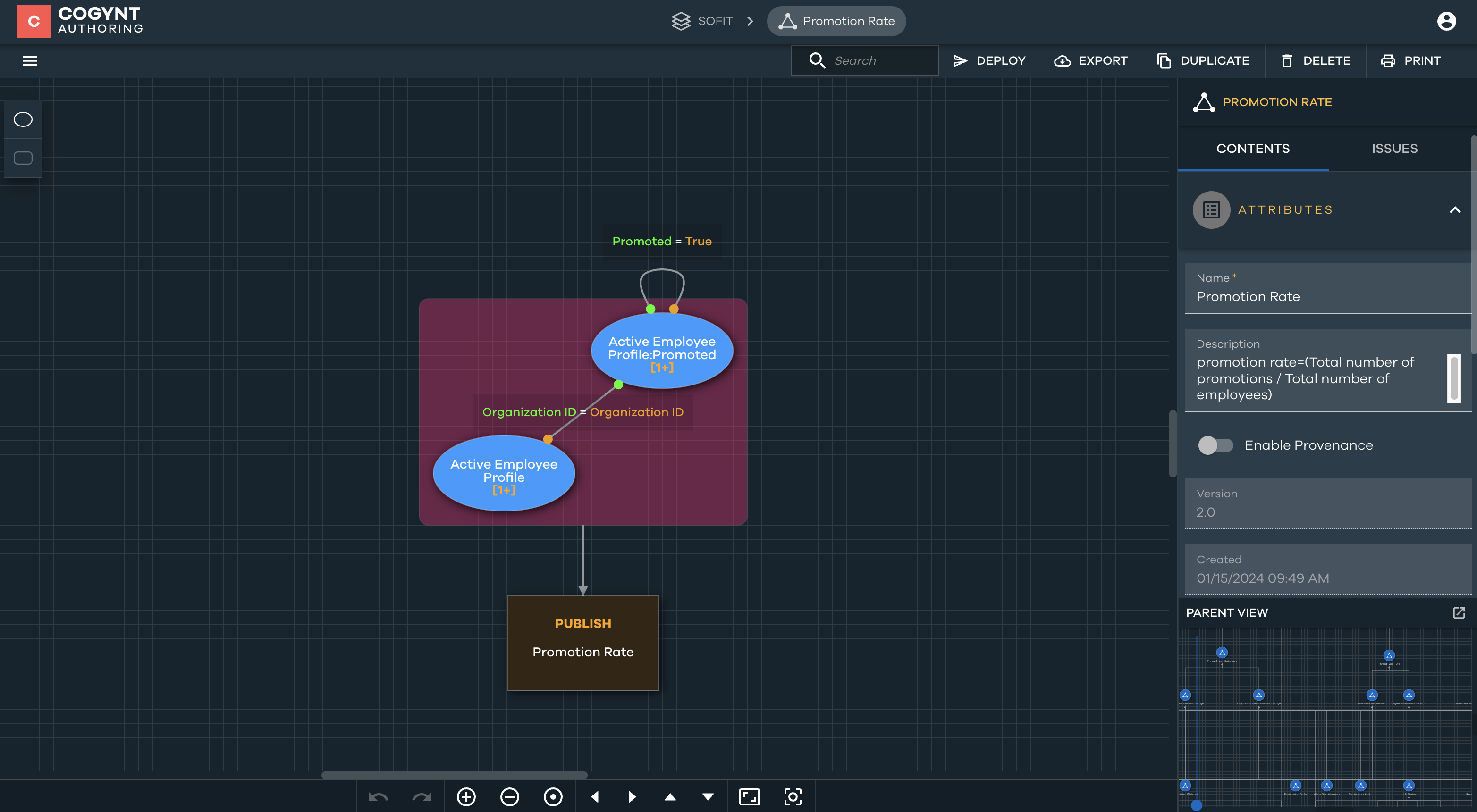Screen dimensions: 1477x812
Task: Click the undo arrow icon
Action: tap(379, 796)
